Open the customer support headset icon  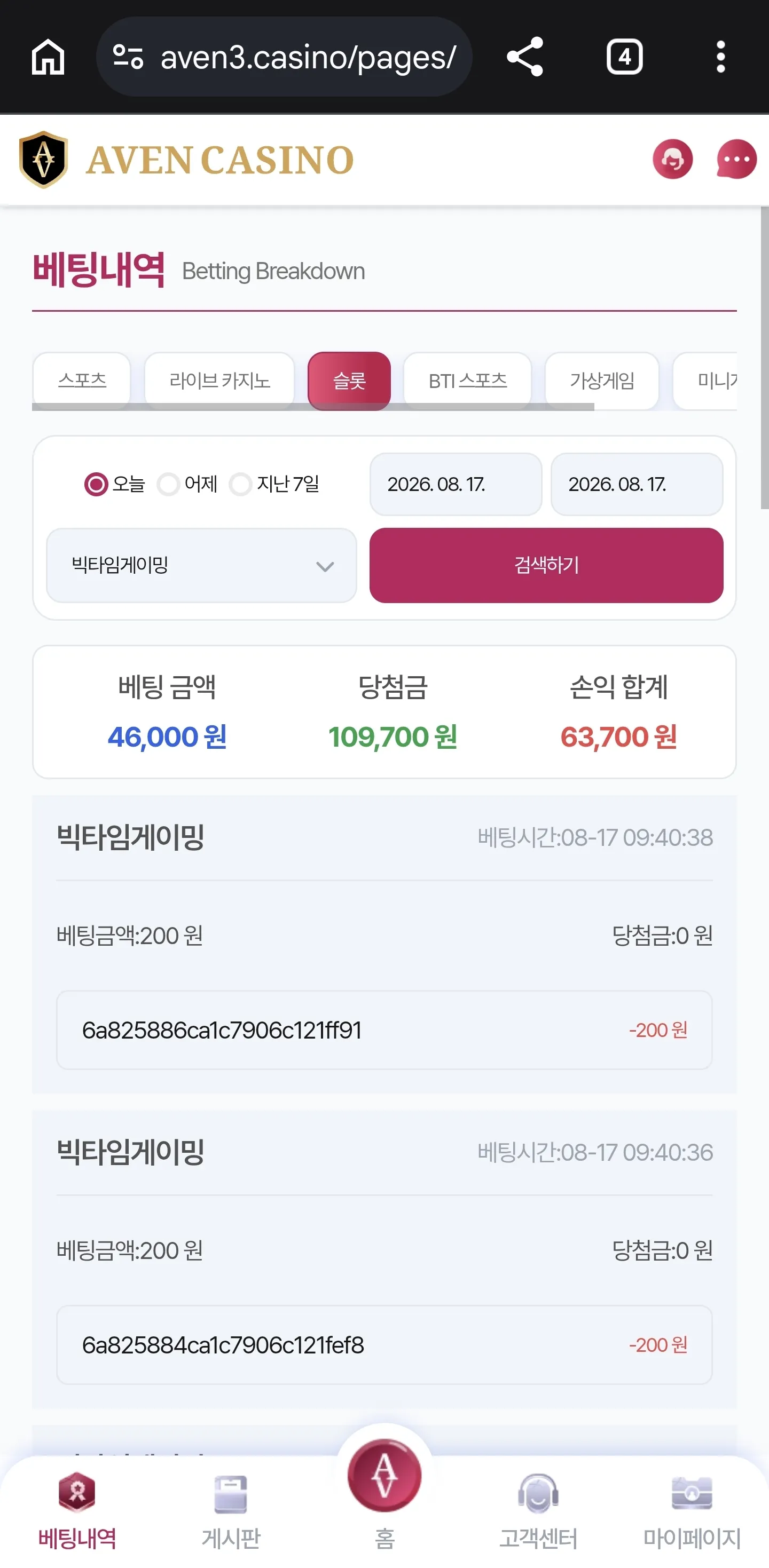pos(673,160)
